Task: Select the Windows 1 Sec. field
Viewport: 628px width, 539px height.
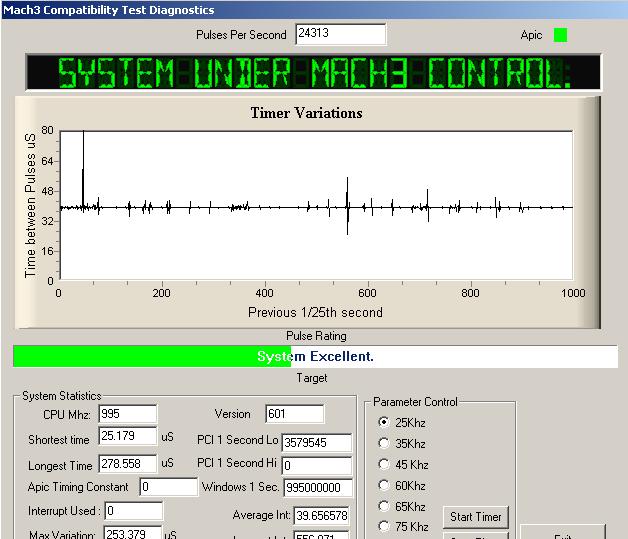Action: (318, 488)
